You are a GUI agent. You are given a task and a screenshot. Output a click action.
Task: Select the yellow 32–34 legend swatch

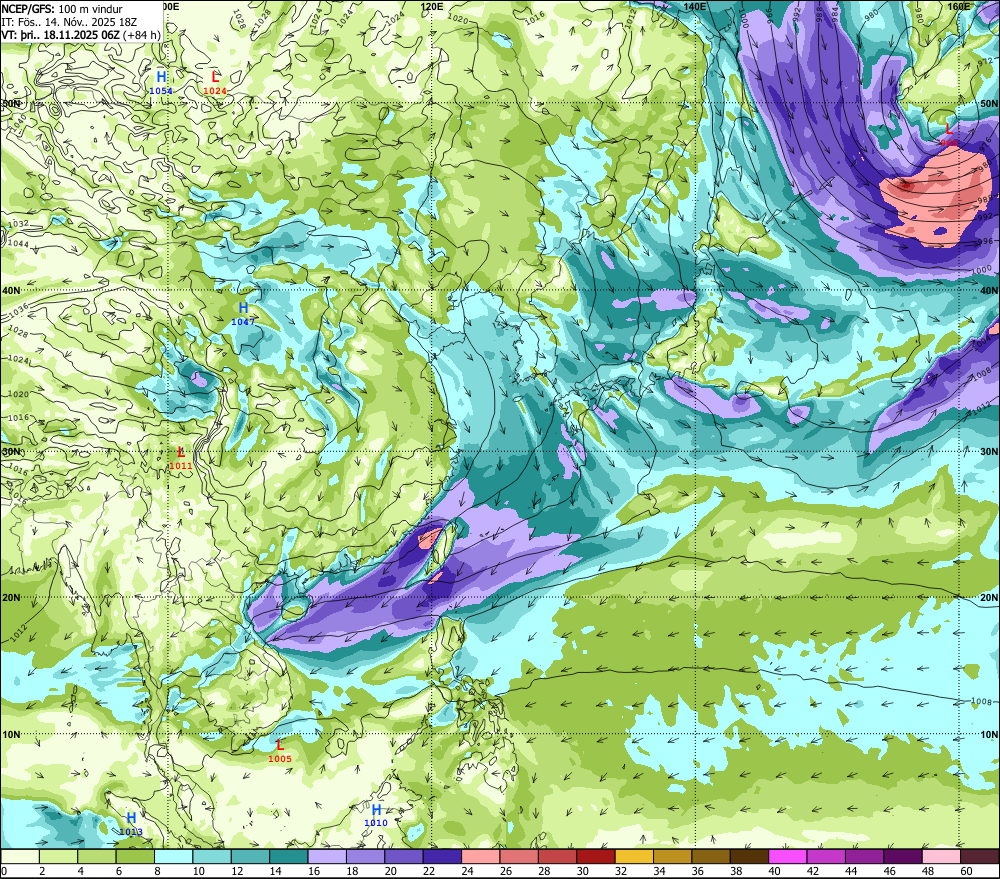[x=634, y=856]
